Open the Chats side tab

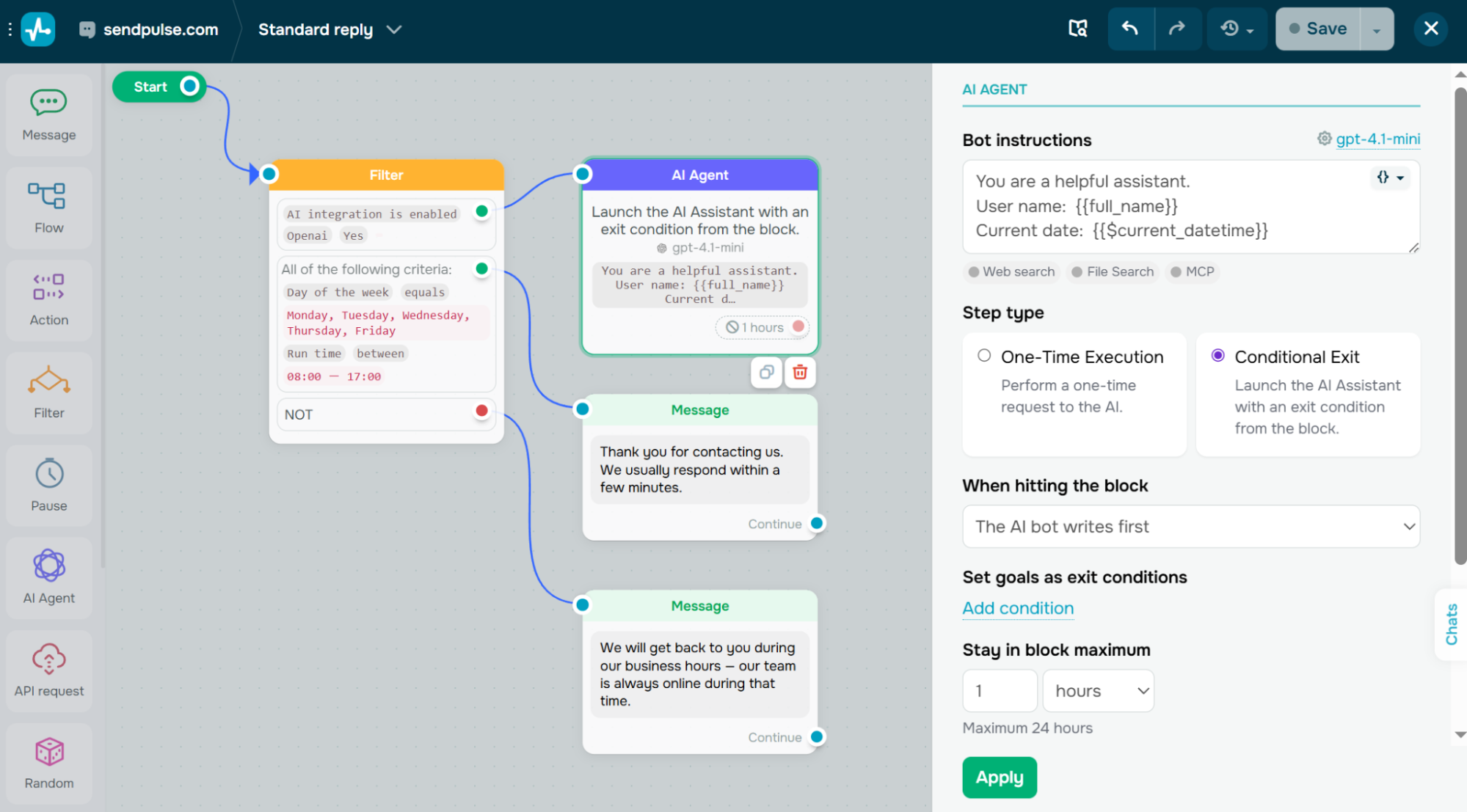(1451, 624)
